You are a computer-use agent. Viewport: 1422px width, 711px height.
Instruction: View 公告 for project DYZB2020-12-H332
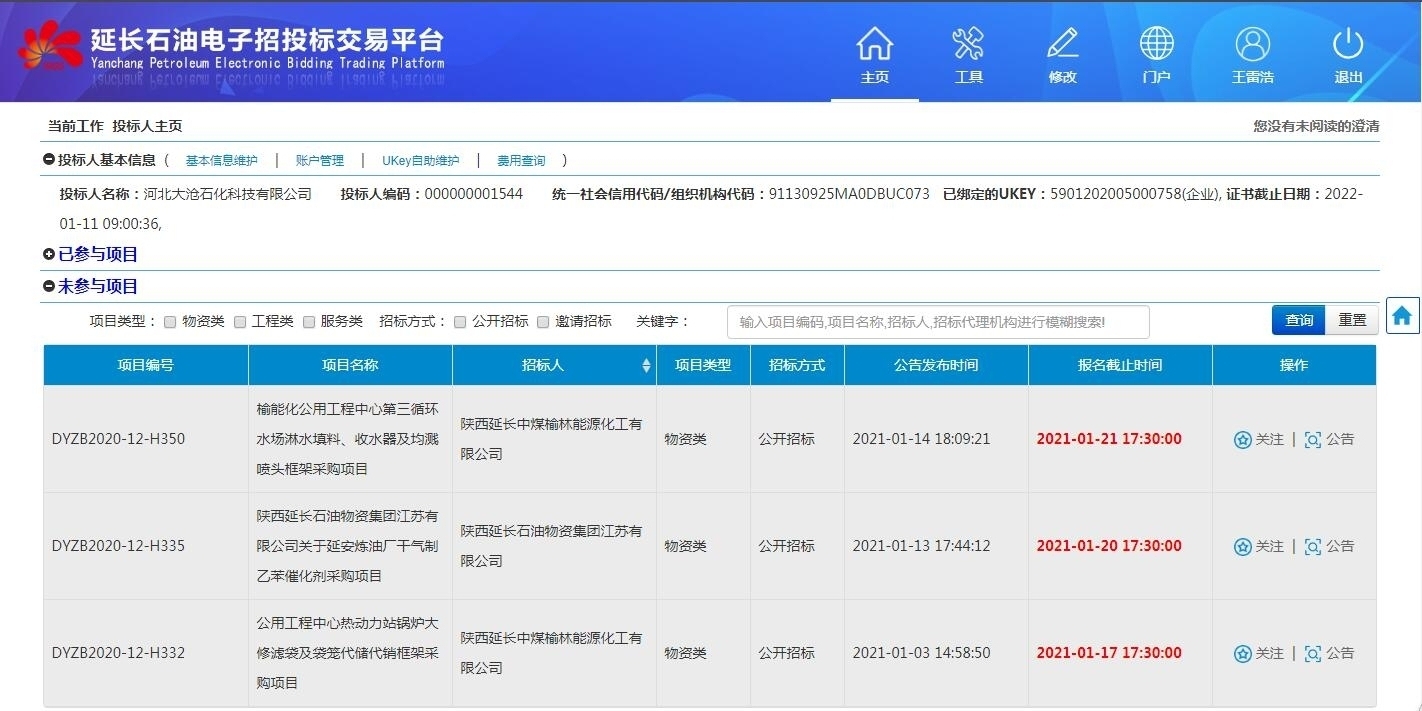click(1329, 653)
